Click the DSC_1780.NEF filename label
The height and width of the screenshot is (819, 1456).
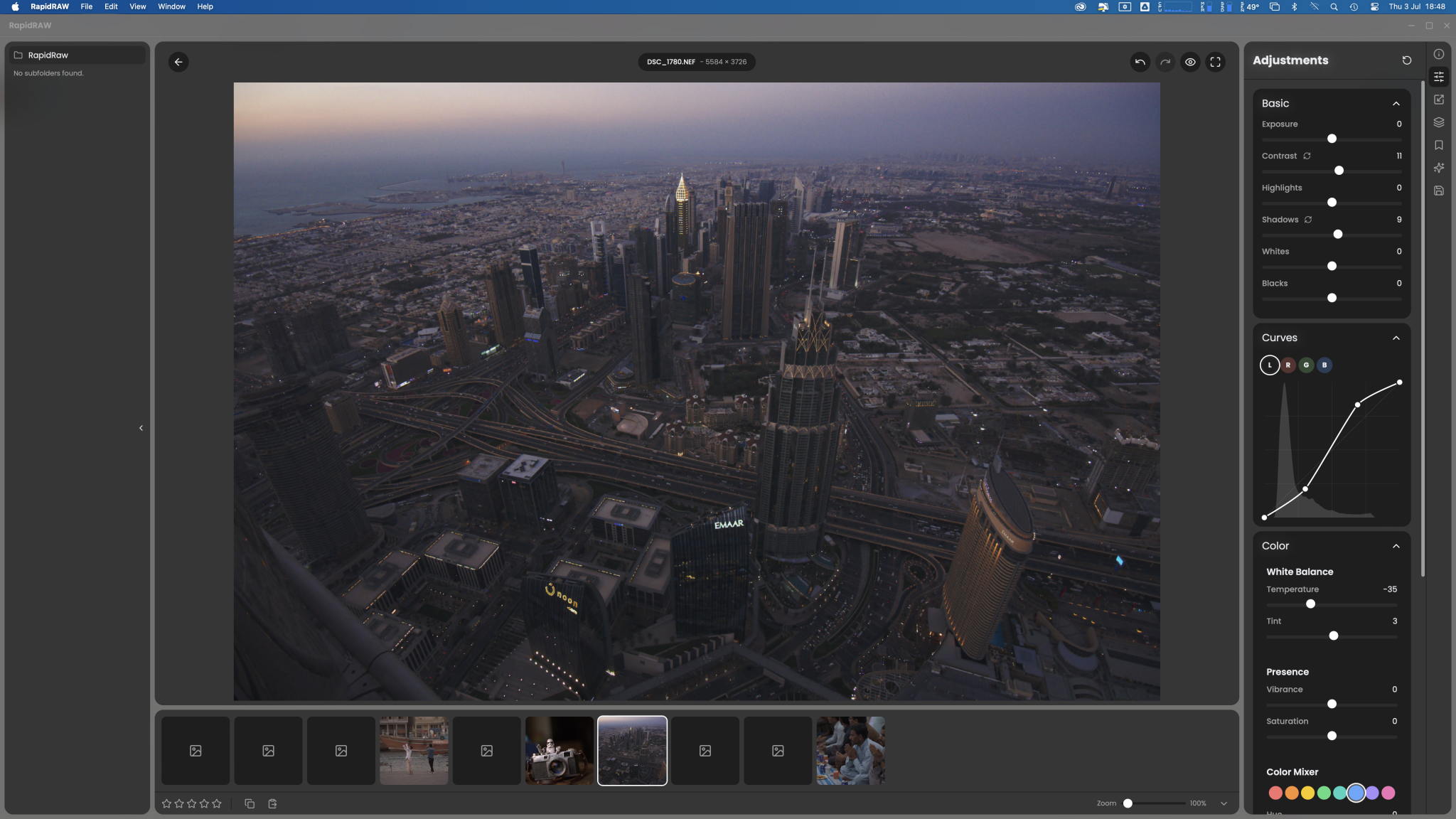point(671,62)
